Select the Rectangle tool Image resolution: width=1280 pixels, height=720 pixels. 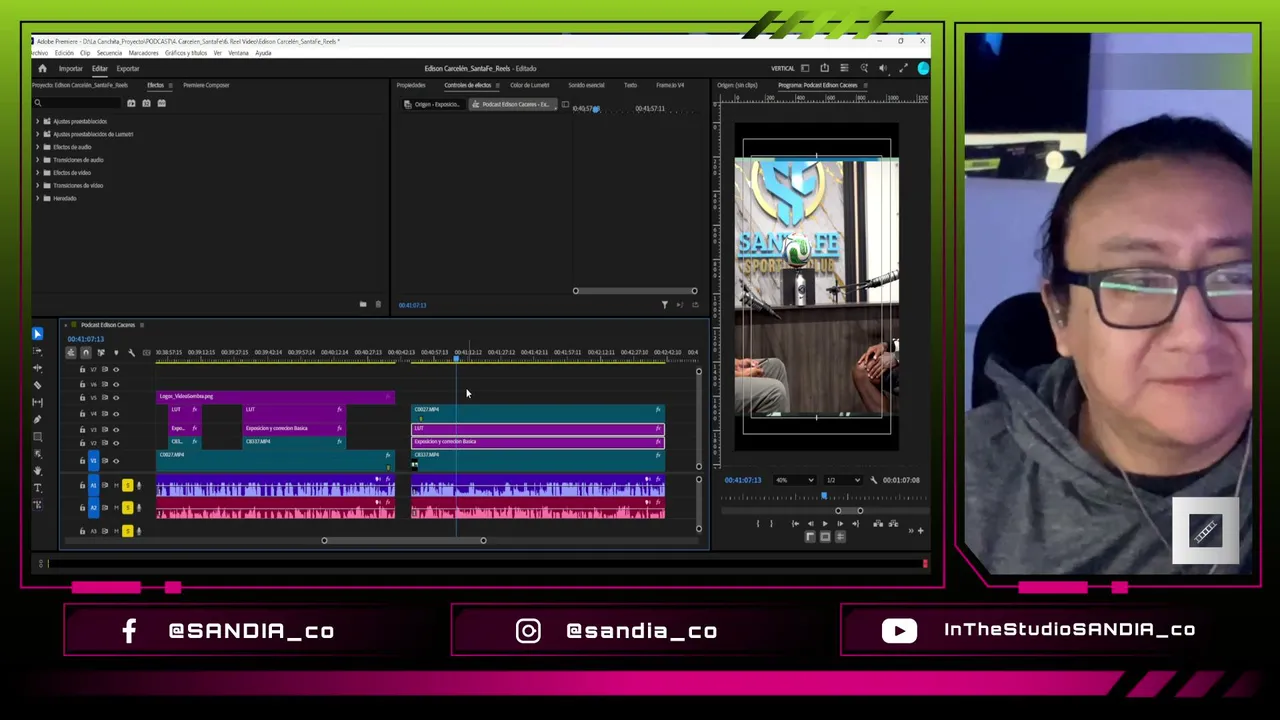[38, 436]
